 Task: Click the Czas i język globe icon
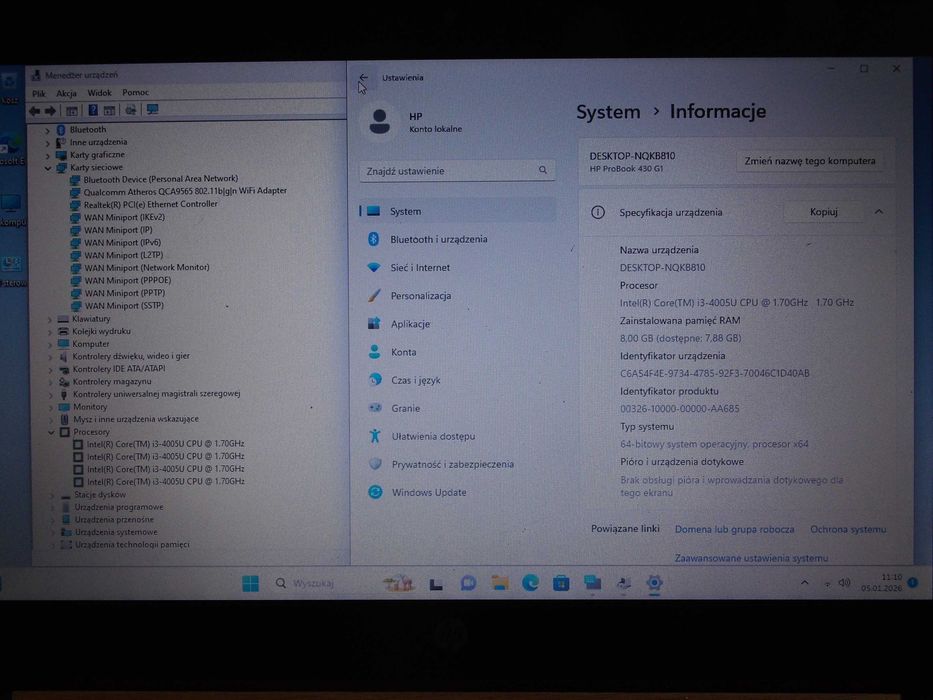(375, 379)
